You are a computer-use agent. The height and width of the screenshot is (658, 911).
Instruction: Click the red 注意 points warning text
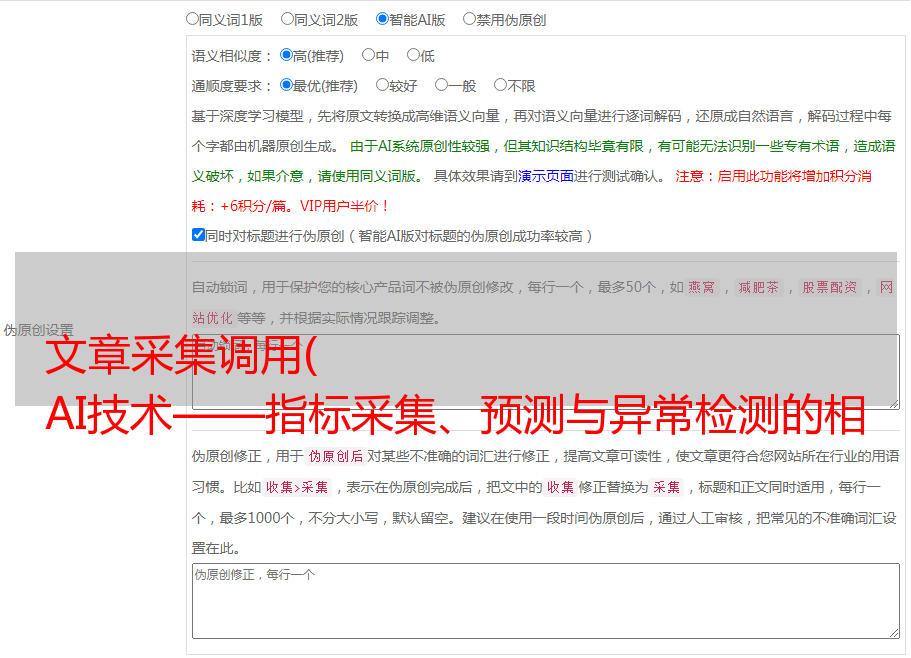(532, 191)
